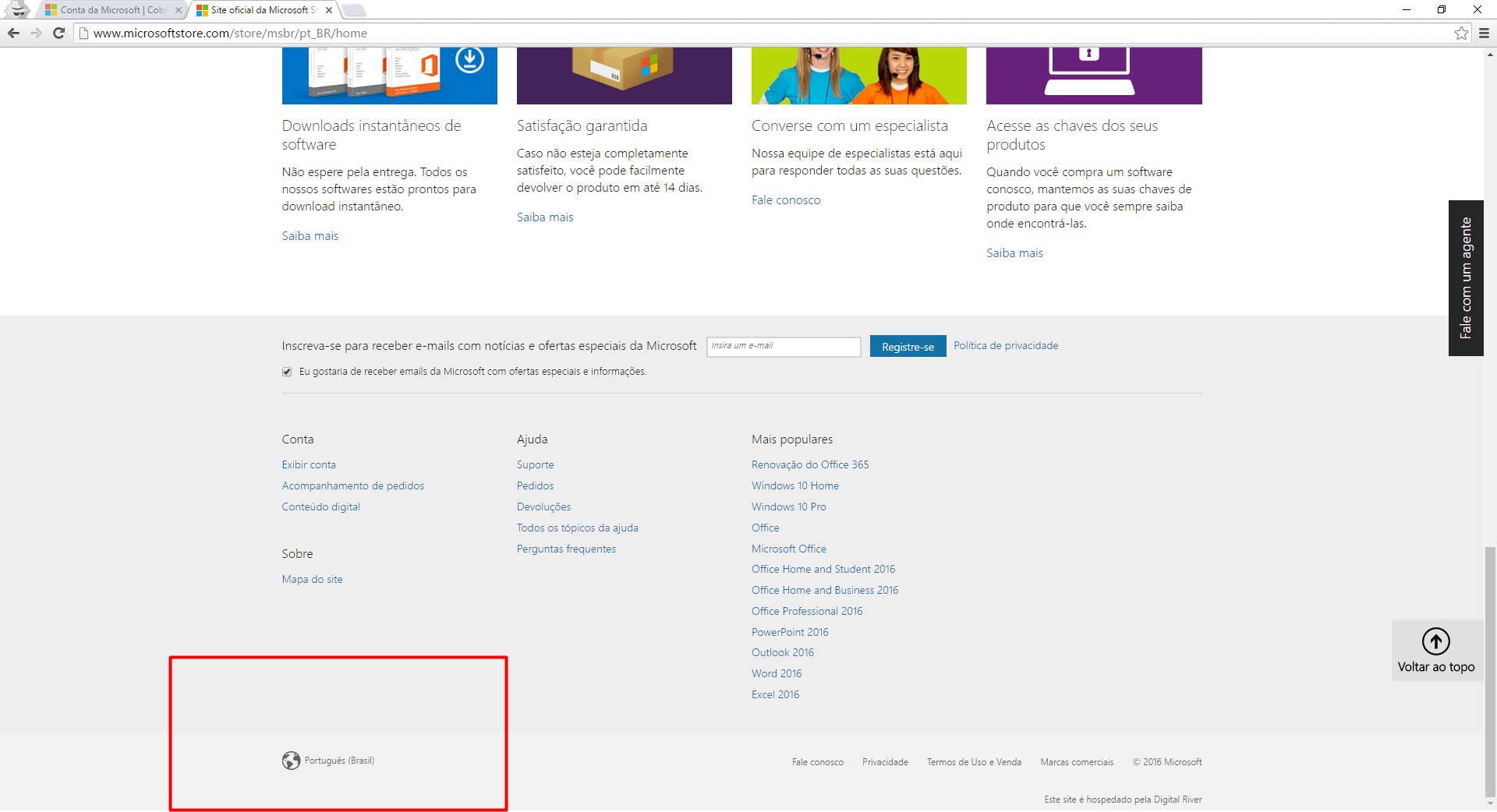The width and height of the screenshot is (1497, 812).
Task: Open Word 2016 link
Action: click(777, 673)
